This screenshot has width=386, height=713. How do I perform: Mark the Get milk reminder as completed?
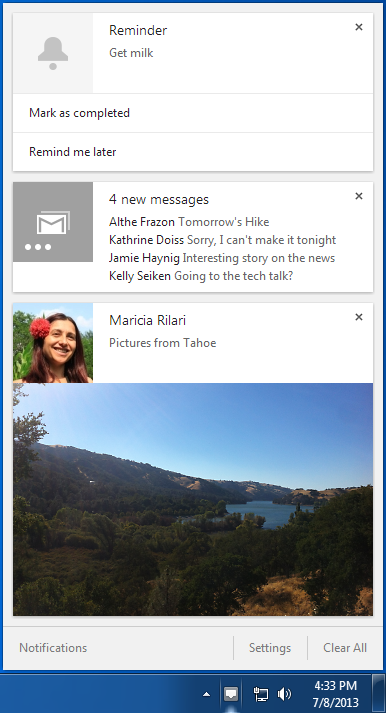pyautogui.click(x=193, y=113)
